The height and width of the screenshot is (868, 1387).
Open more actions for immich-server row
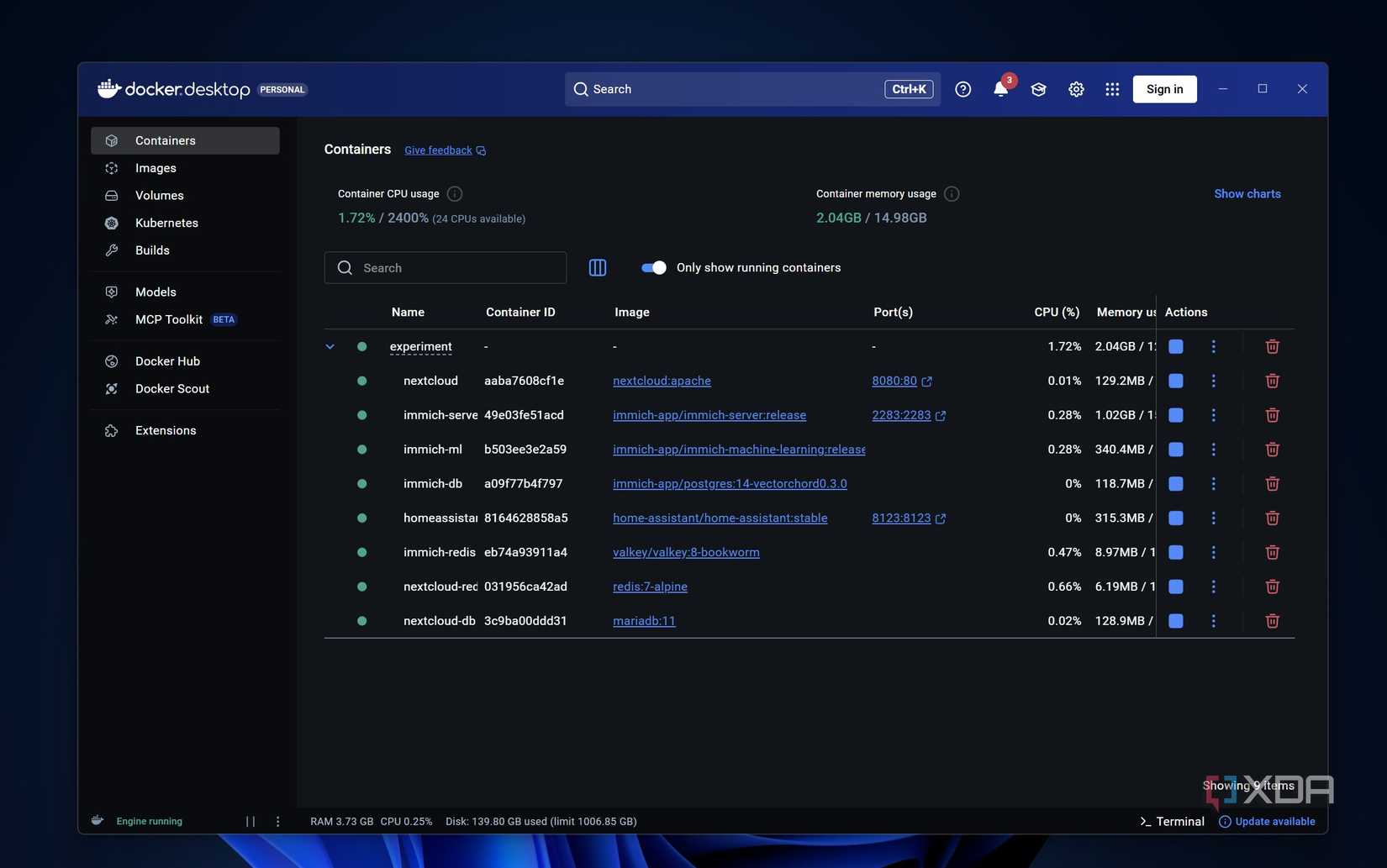(1213, 415)
